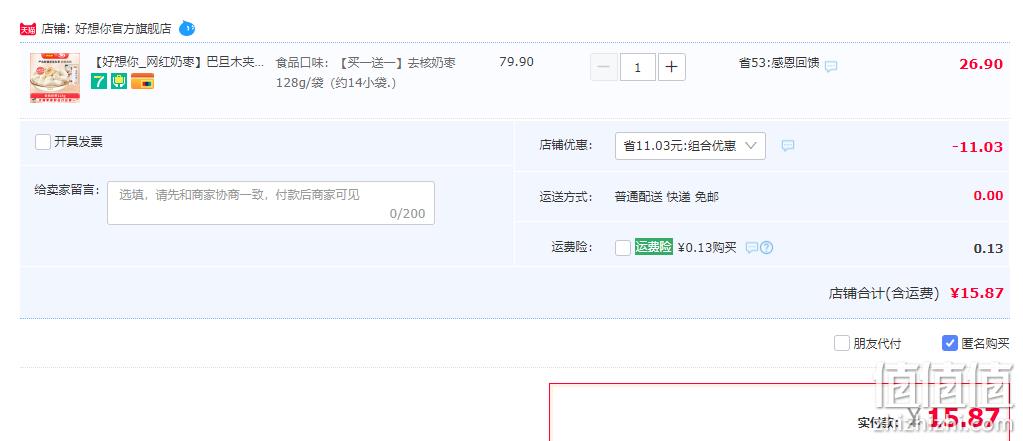Uncheck the 匿名购买 checkbox
Screen dimensions: 1023x441
click(950, 343)
